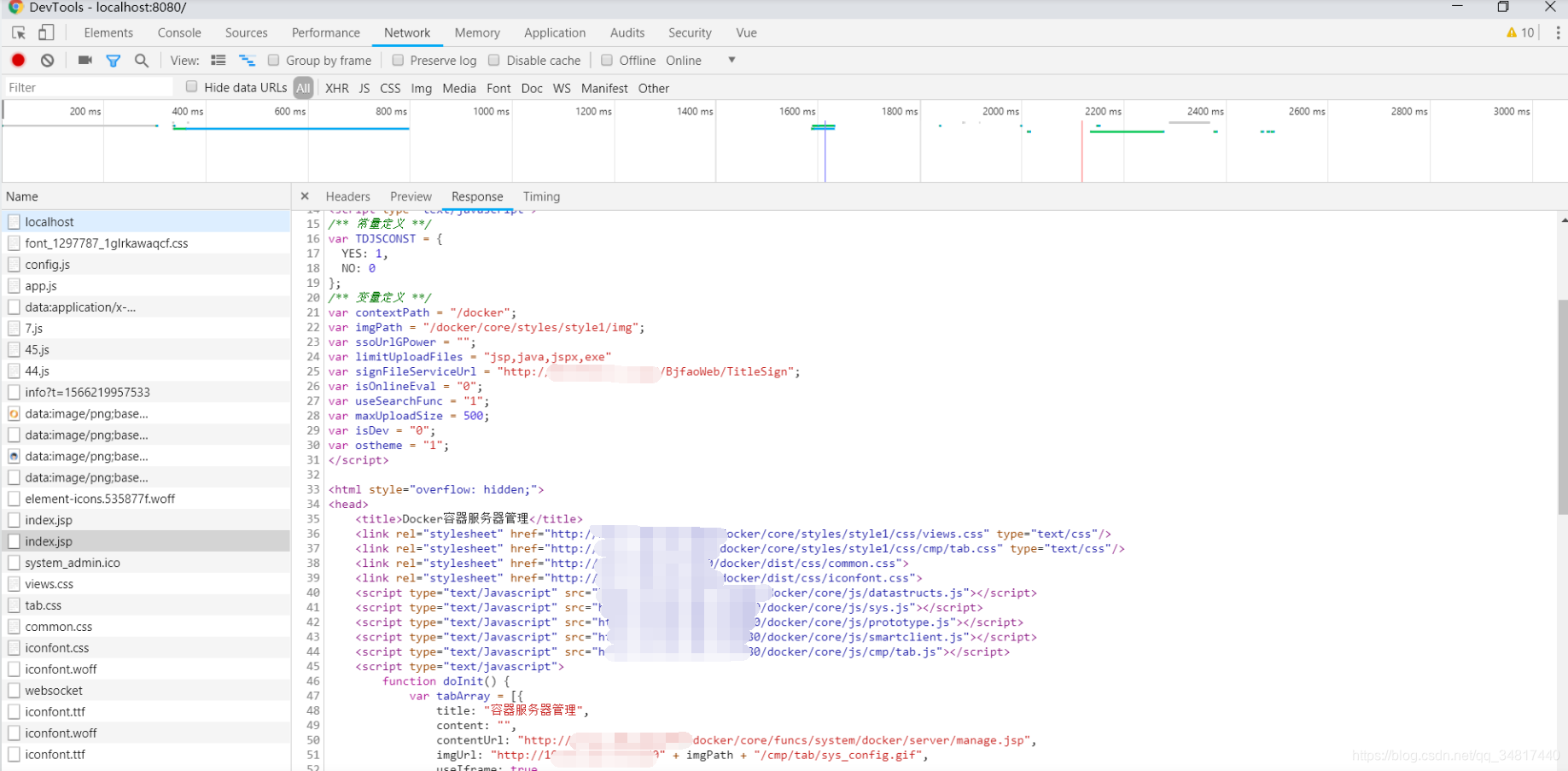The height and width of the screenshot is (771, 1568).
Task: Filter requests by XHR
Action: (337, 88)
